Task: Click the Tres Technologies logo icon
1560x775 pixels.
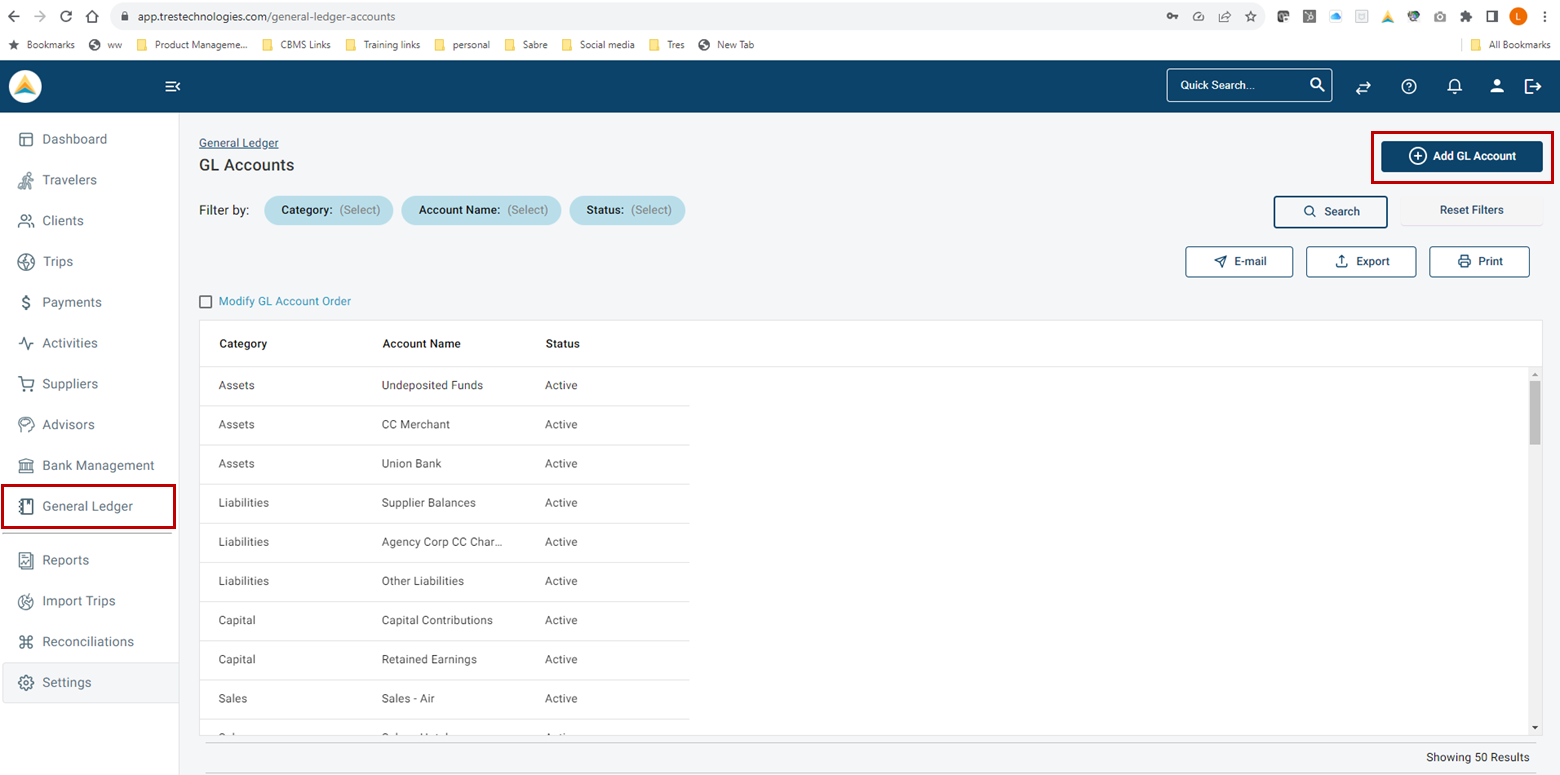Action: (24, 86)
